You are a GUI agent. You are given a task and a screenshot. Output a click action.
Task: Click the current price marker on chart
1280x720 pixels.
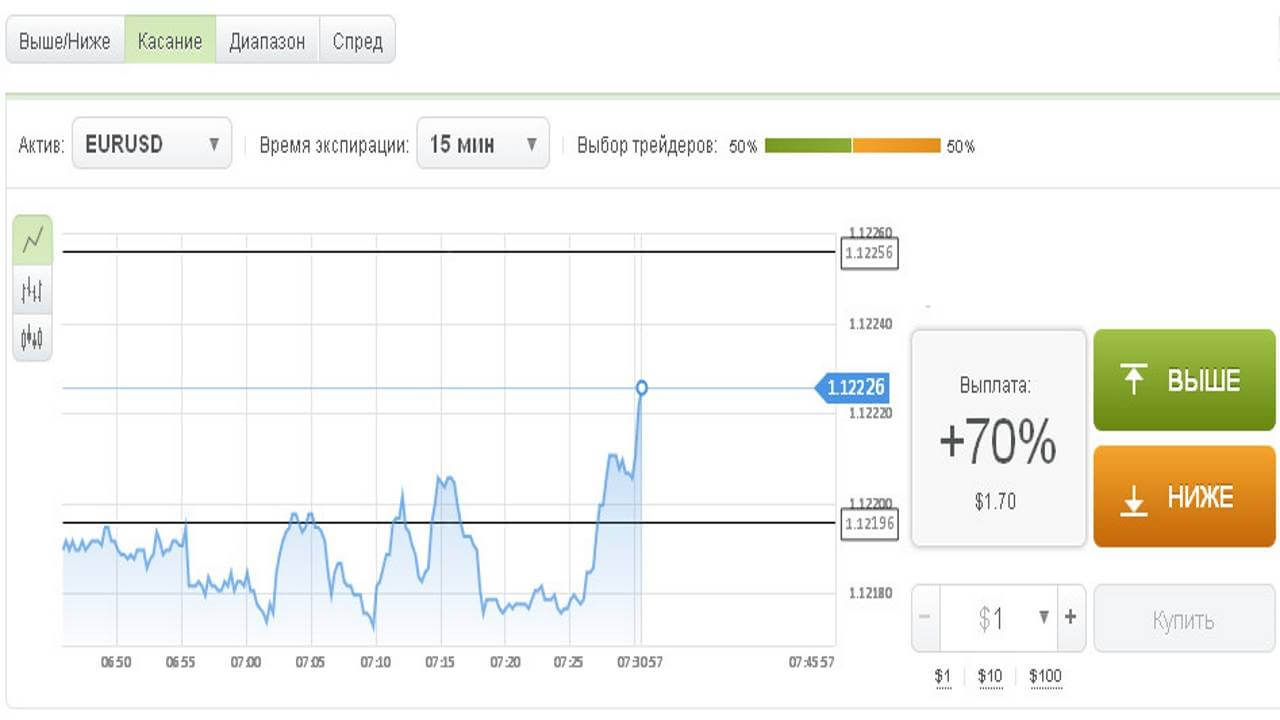(641, 388)
